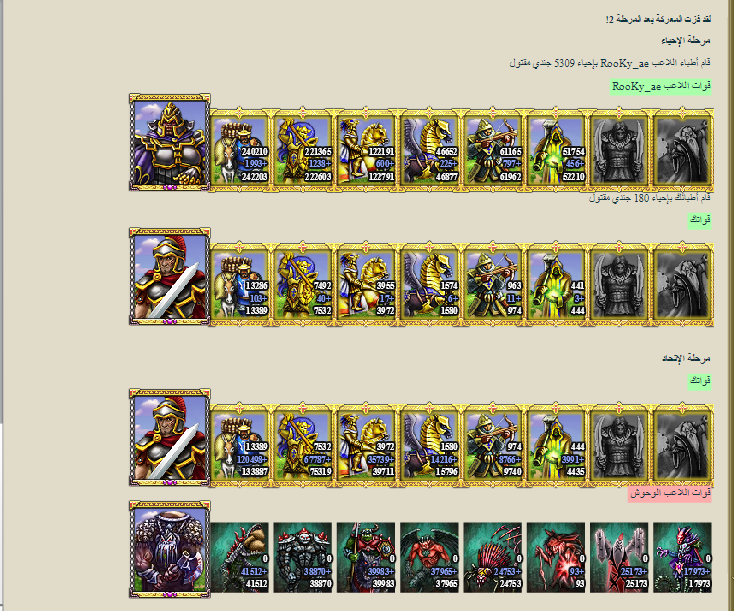Click the green RooKy_ae forces label
The height and width of the screenshot is (611, 734).
click(x=661, y=87)
